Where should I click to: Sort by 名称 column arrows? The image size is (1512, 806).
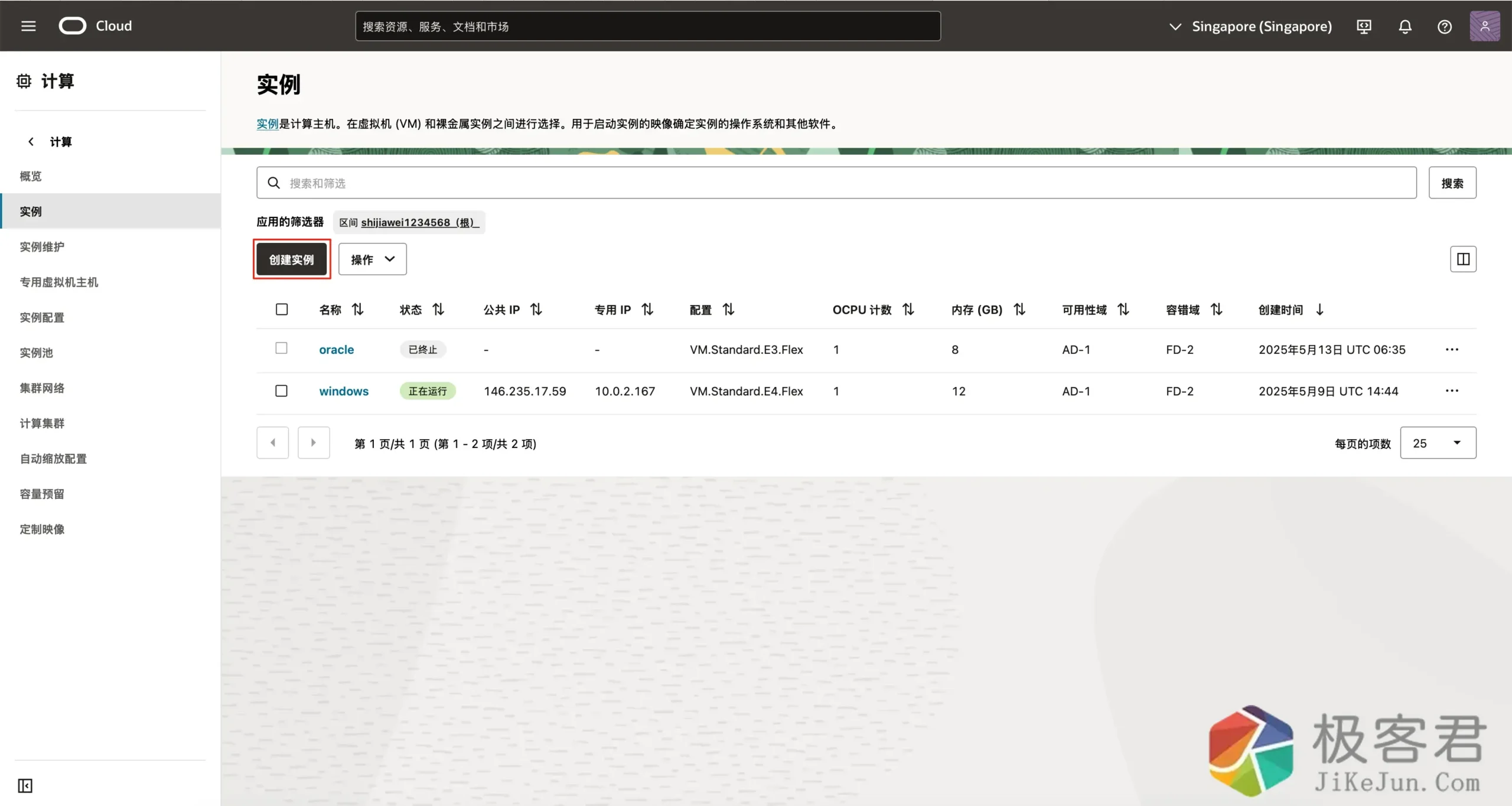(x=357, y=309)
